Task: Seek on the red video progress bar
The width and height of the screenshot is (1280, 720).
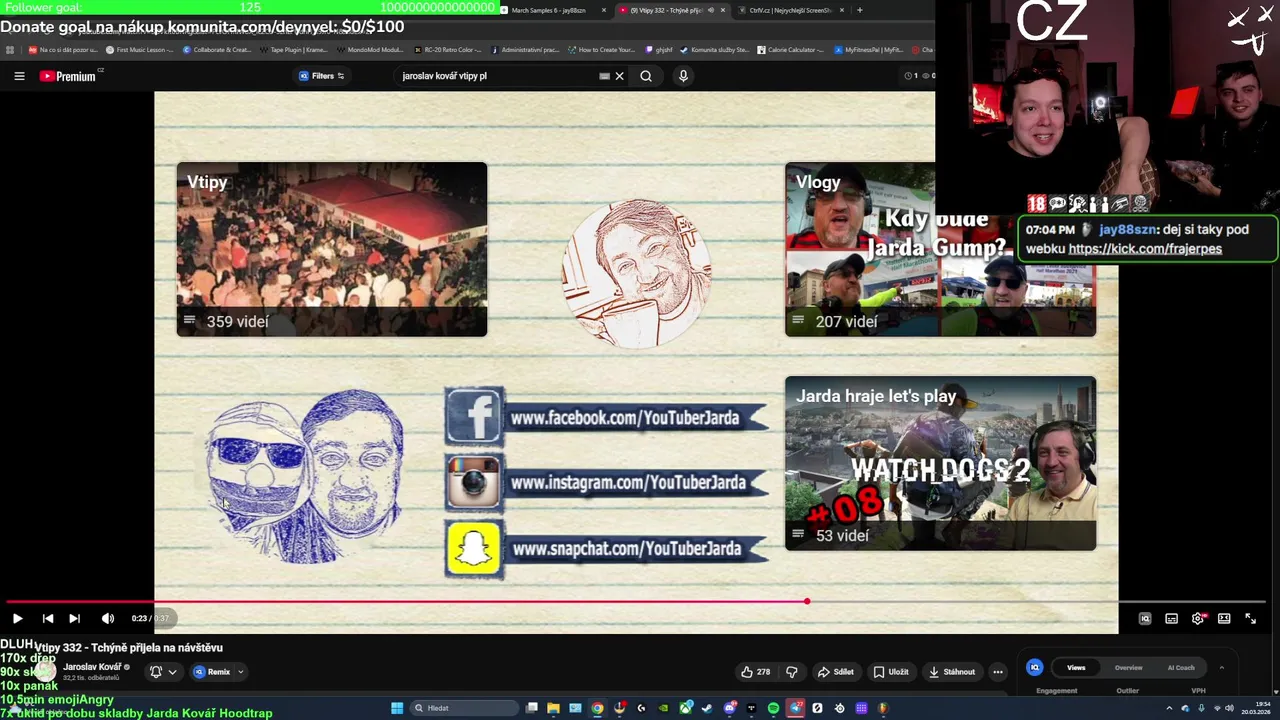Action: 636,602
